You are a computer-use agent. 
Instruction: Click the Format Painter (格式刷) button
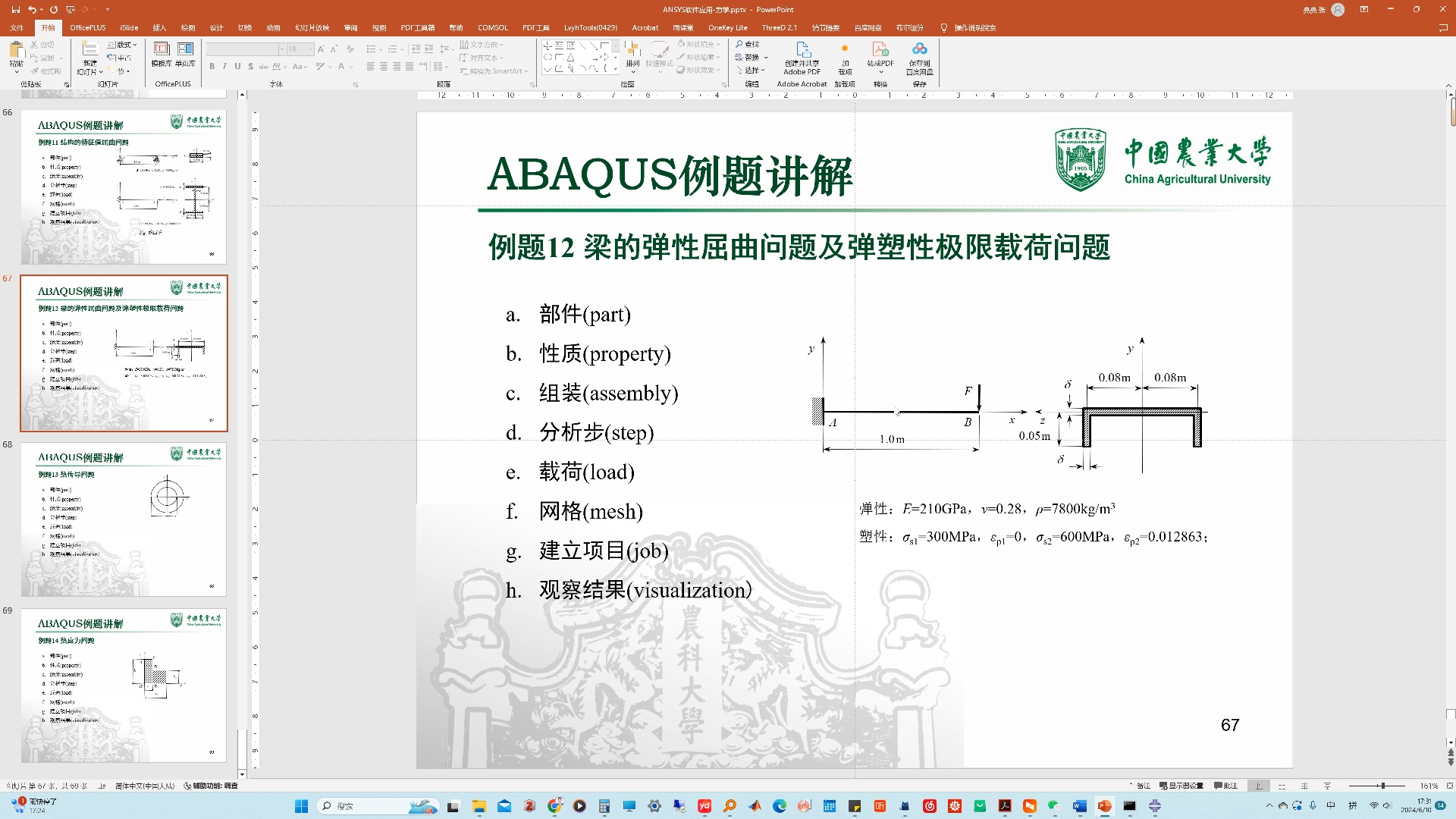(45, 71)
